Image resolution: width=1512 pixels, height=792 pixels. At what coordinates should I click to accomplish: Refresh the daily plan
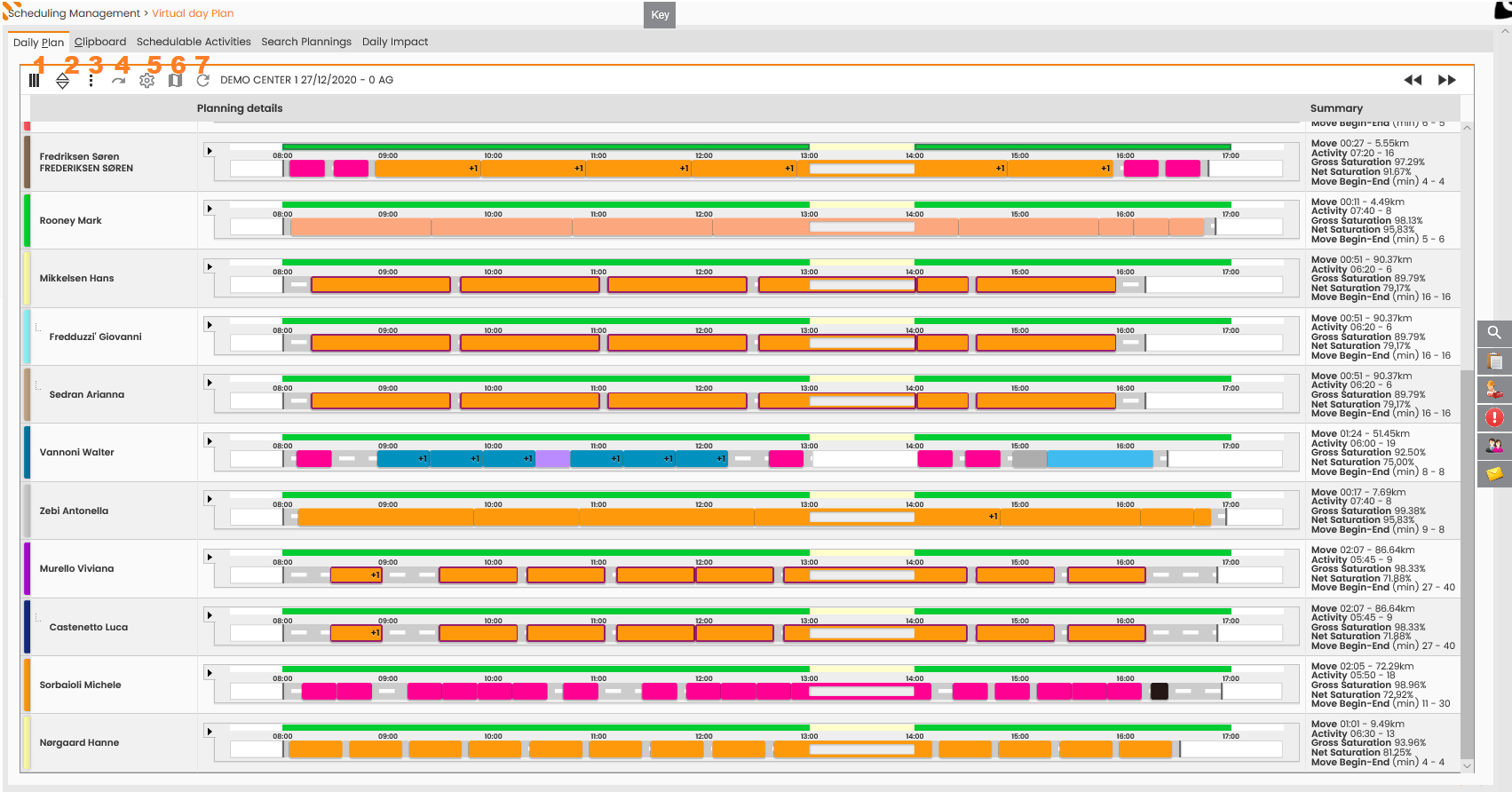pyautogui.click(x=203, y=80)
